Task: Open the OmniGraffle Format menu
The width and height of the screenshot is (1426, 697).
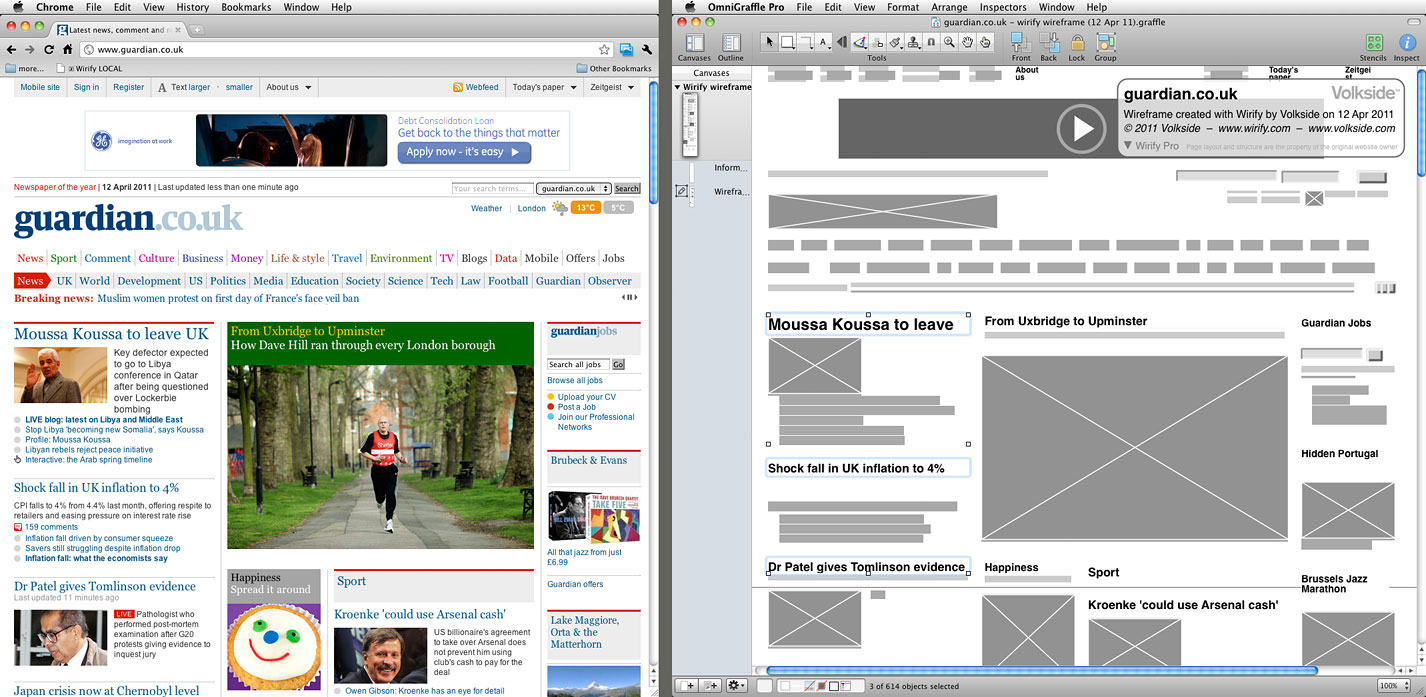Action: 902,7
